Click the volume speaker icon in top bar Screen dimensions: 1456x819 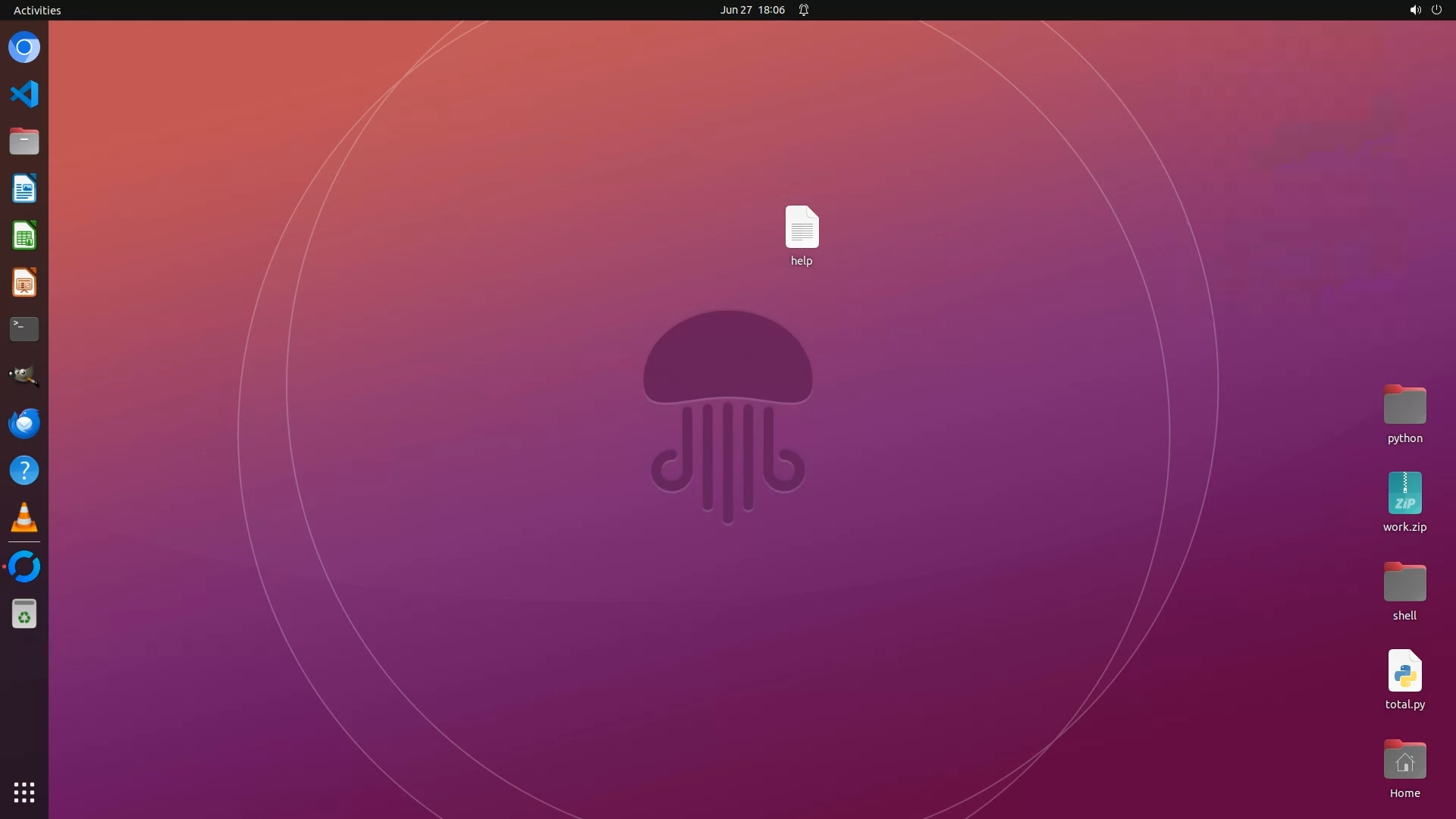(x=1414, y=10)
